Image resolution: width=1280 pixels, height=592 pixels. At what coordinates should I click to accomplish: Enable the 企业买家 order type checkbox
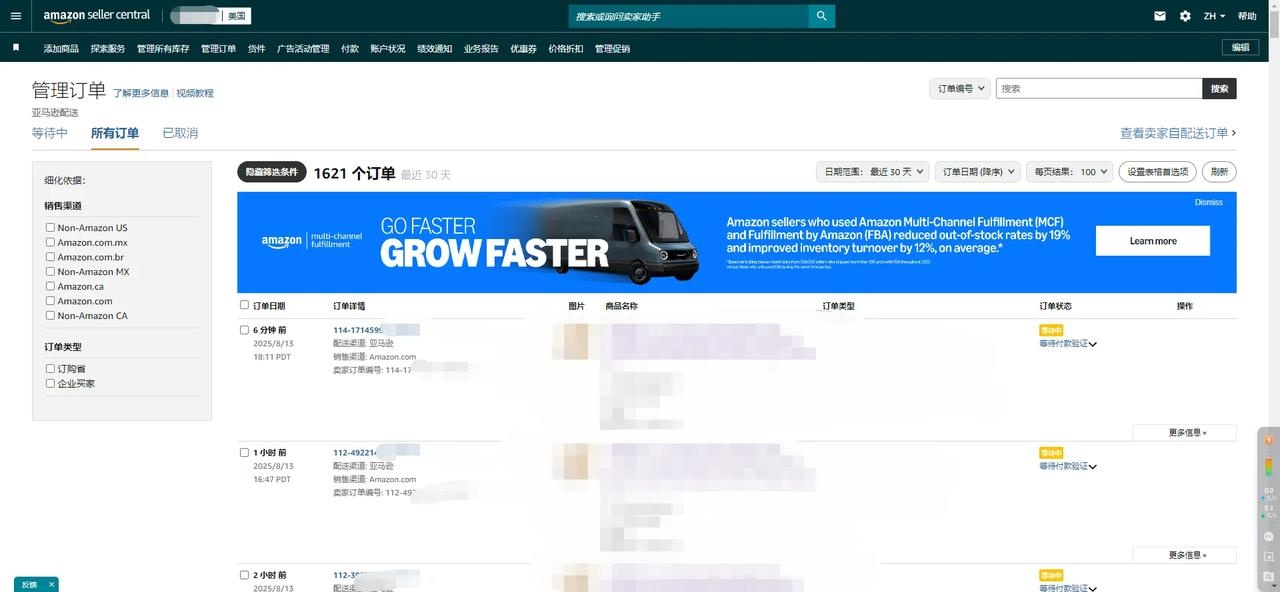pyautogui.click(x=50, y=383)
